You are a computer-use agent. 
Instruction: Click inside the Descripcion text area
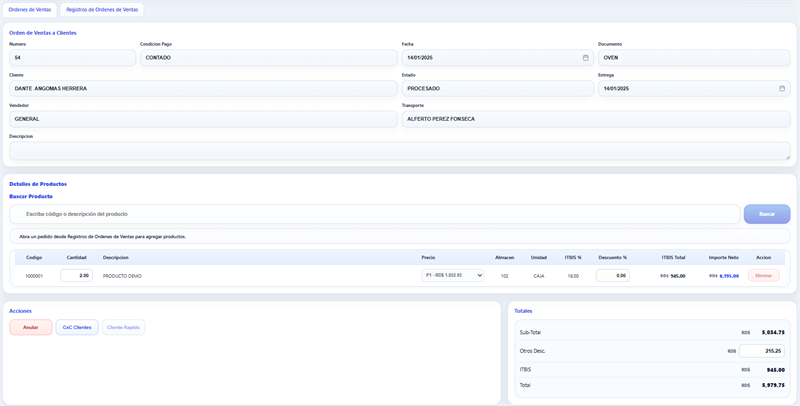tap(399, 151)
